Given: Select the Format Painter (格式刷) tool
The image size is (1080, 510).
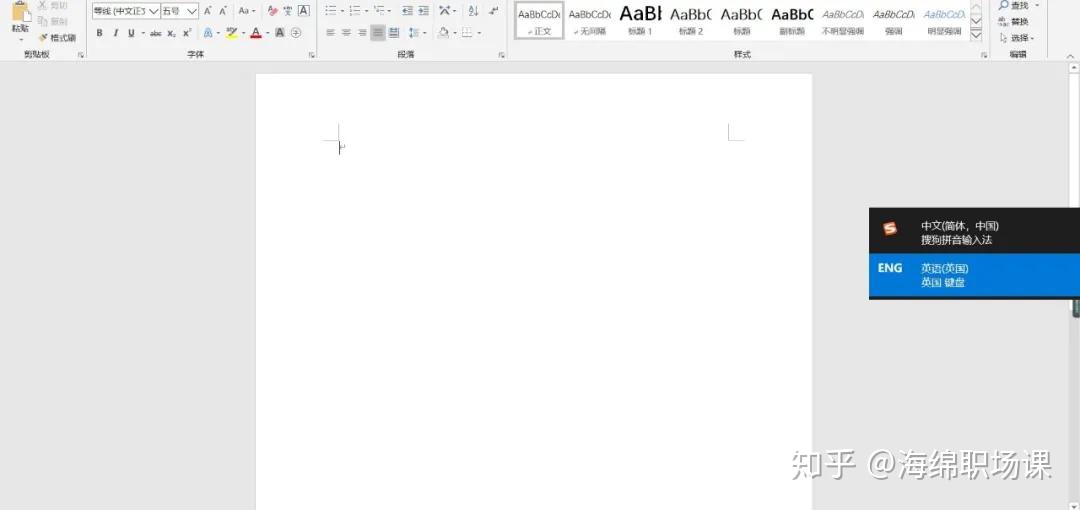Looking at the screenshot, I should point(56,38).
